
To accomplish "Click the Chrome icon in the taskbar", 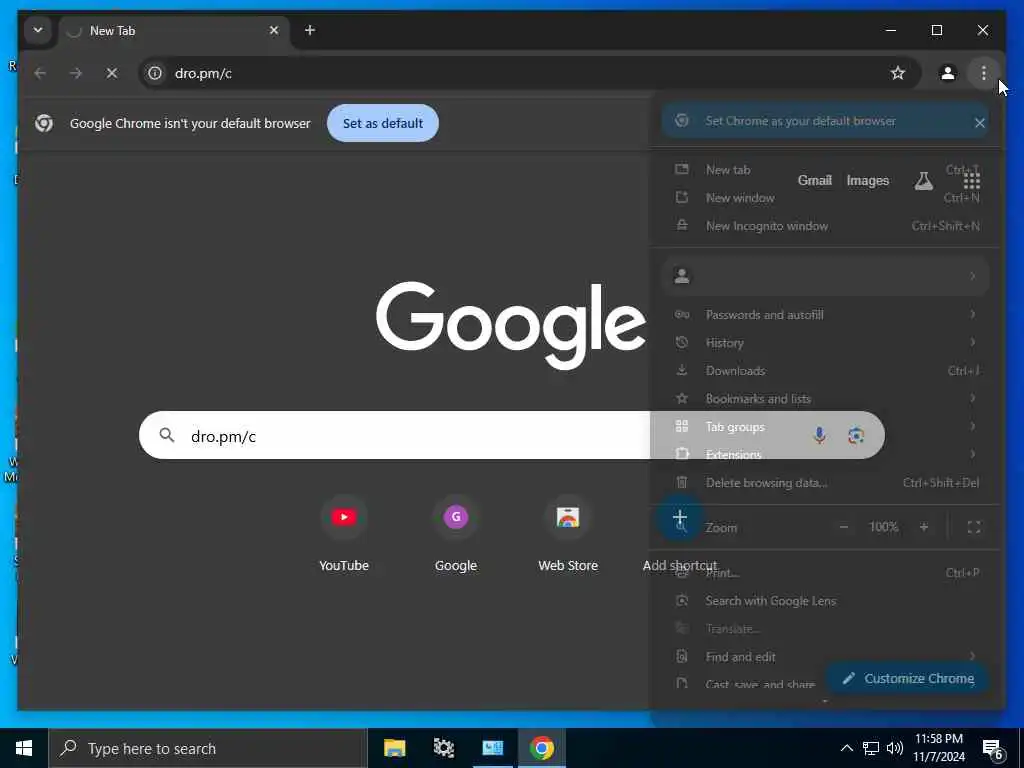I will 541,748.
